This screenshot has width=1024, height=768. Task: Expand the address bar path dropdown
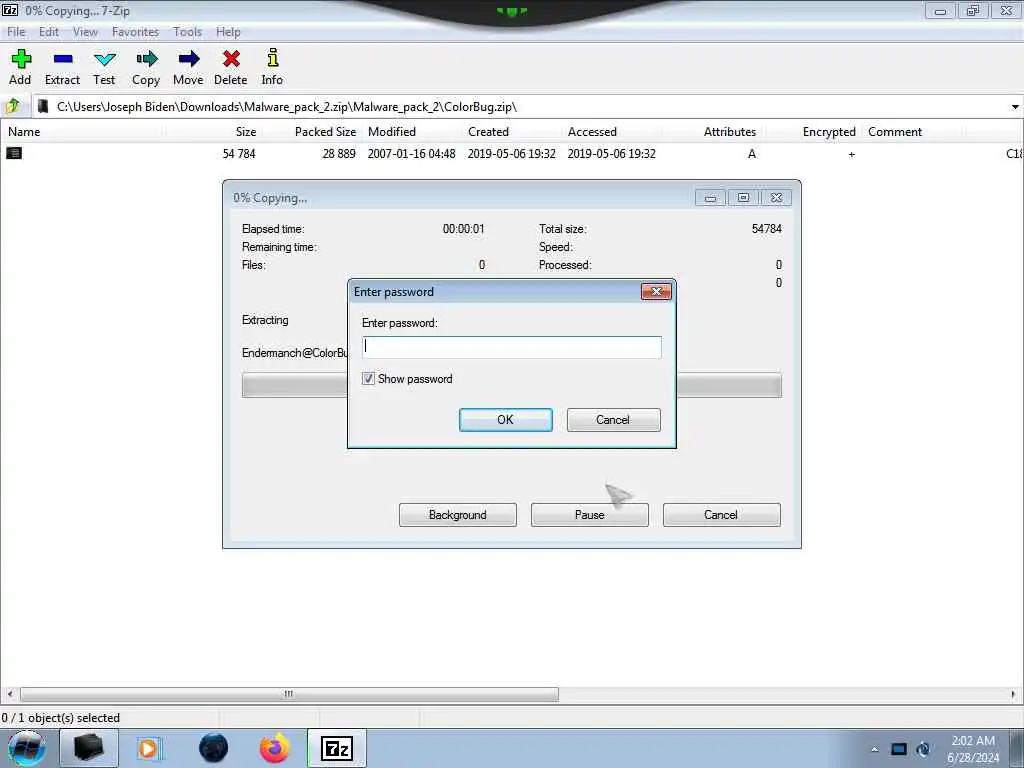coord(1015,106)
